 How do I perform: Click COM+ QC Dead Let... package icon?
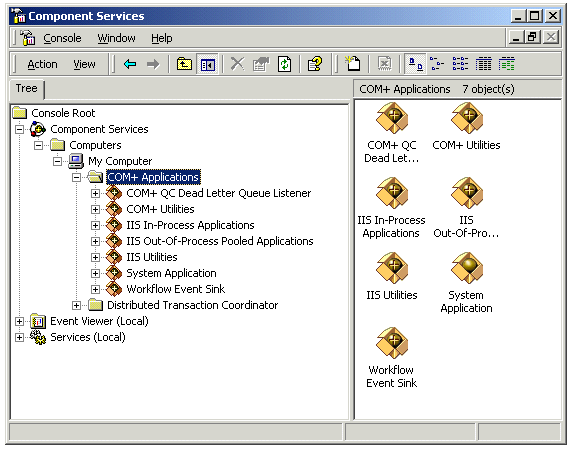pos(392,118)
